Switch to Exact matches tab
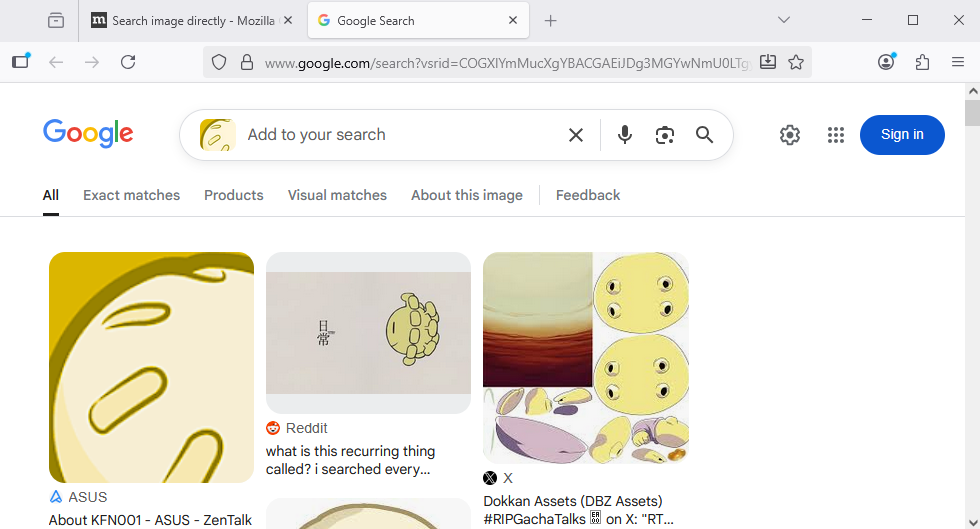The width and height of the screenshot is (980, 529). (x=131, y=195)
